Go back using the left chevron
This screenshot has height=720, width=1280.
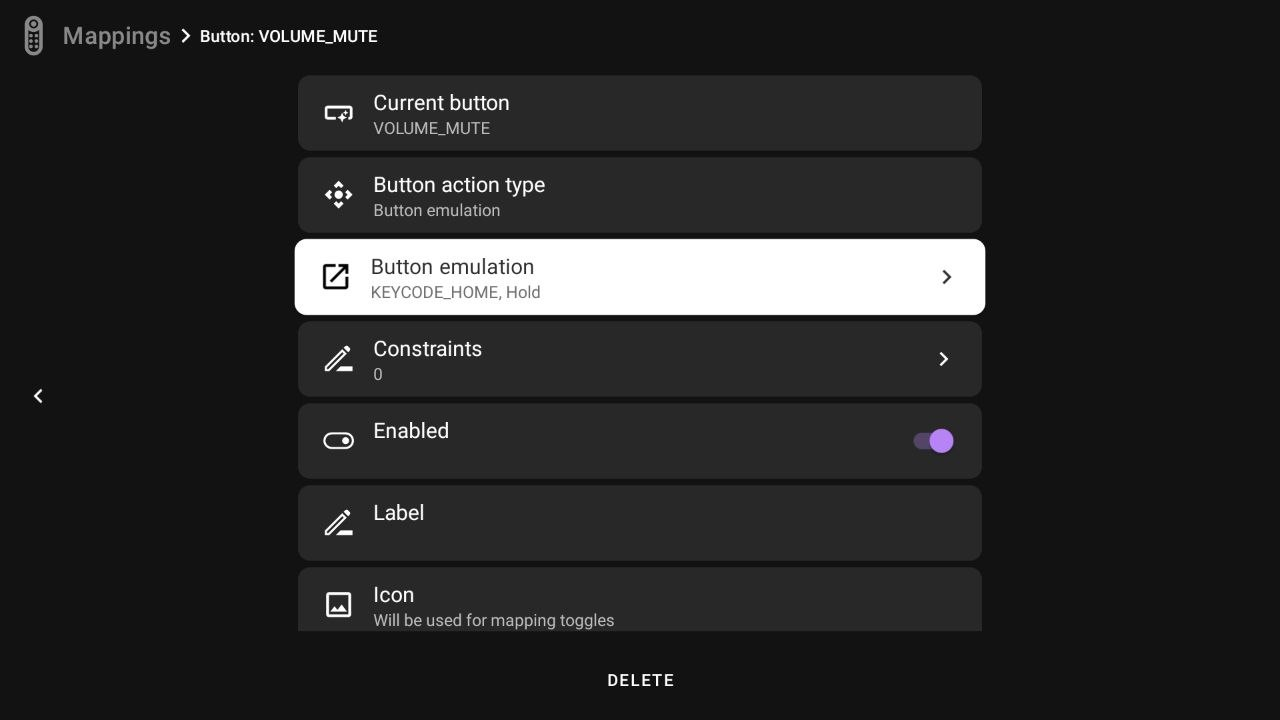click(x=38, y=396)
